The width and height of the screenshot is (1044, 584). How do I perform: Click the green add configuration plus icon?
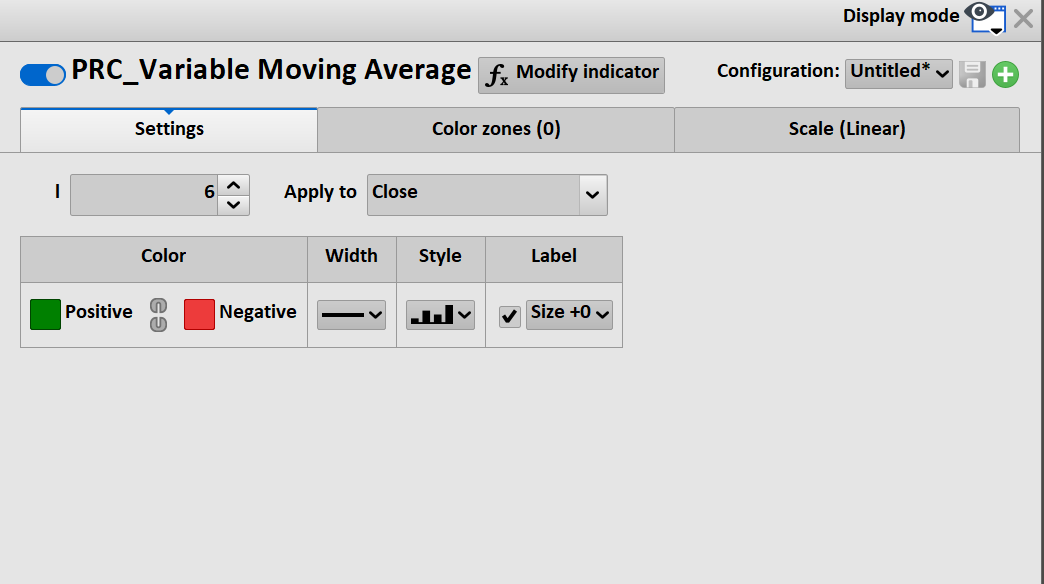pyautogui.click(x=1005, y=74)
